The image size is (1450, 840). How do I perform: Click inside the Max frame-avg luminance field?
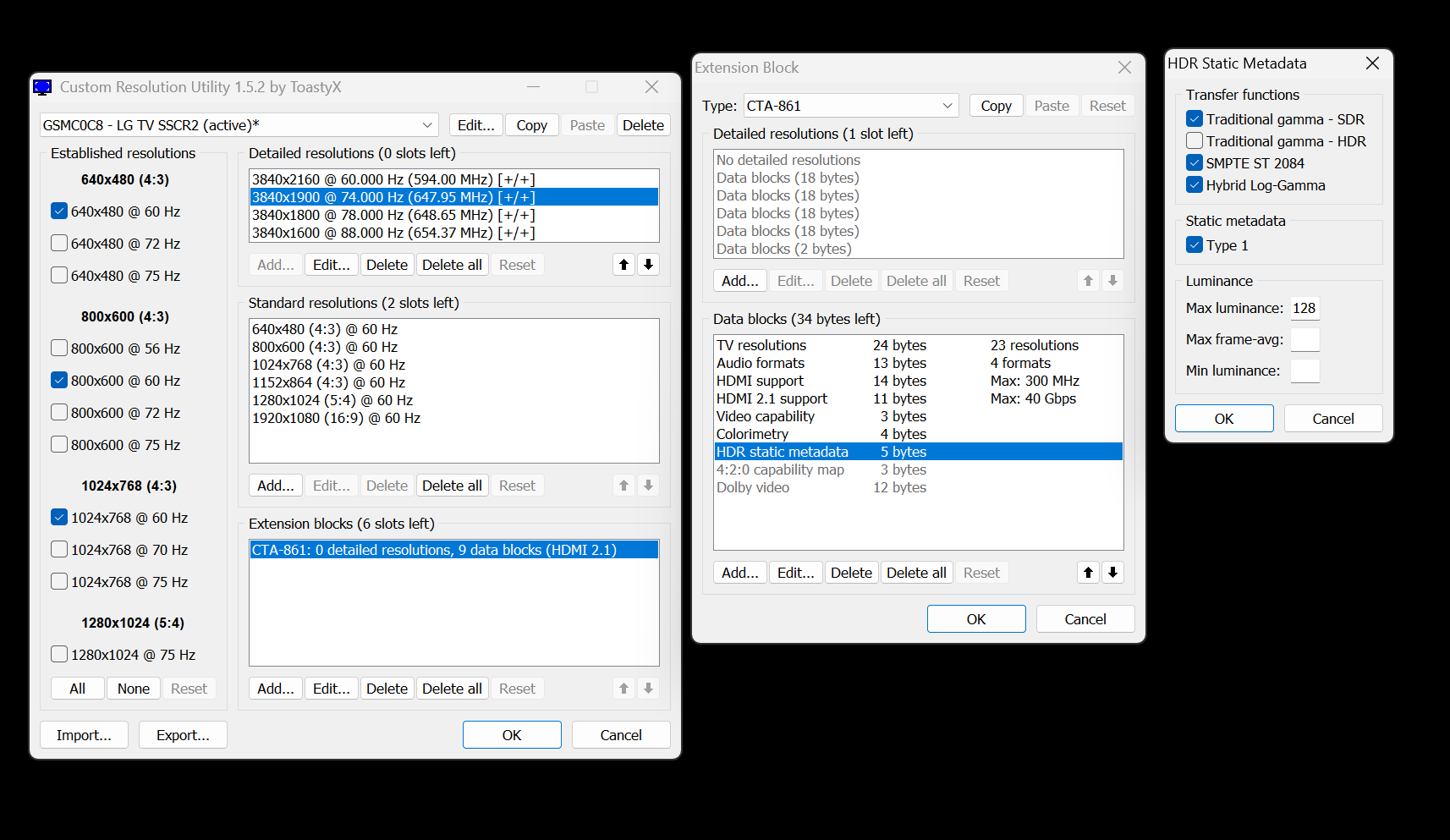pyautogui.click(x=1305, y=339)
